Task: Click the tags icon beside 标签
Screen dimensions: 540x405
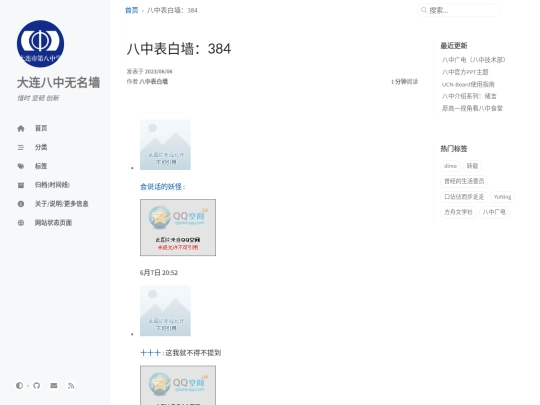Action: (x=21, y=166)
